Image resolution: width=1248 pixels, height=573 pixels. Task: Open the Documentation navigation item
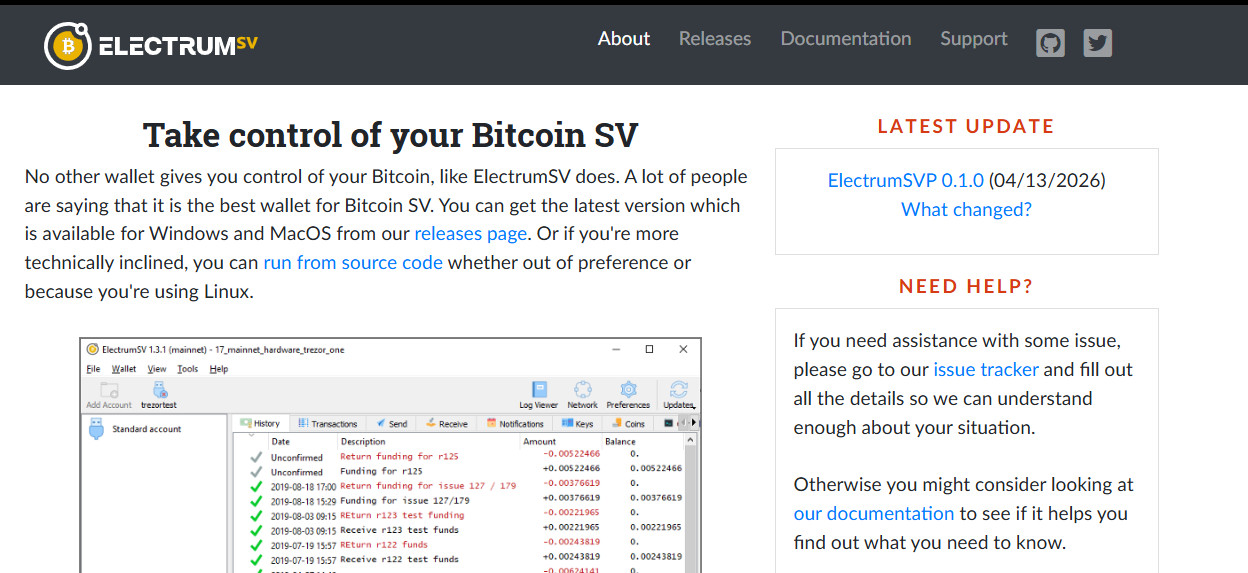tap(846, 39)
